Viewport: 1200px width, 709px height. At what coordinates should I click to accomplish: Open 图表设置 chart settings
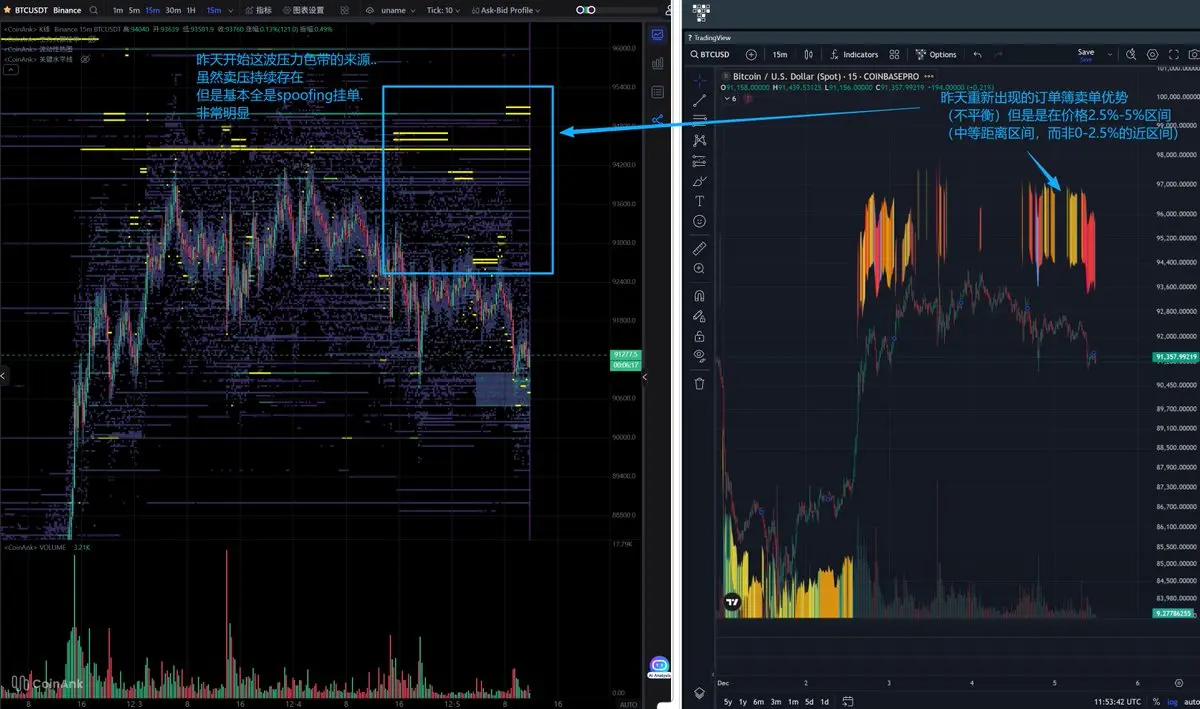click(306, 10)
